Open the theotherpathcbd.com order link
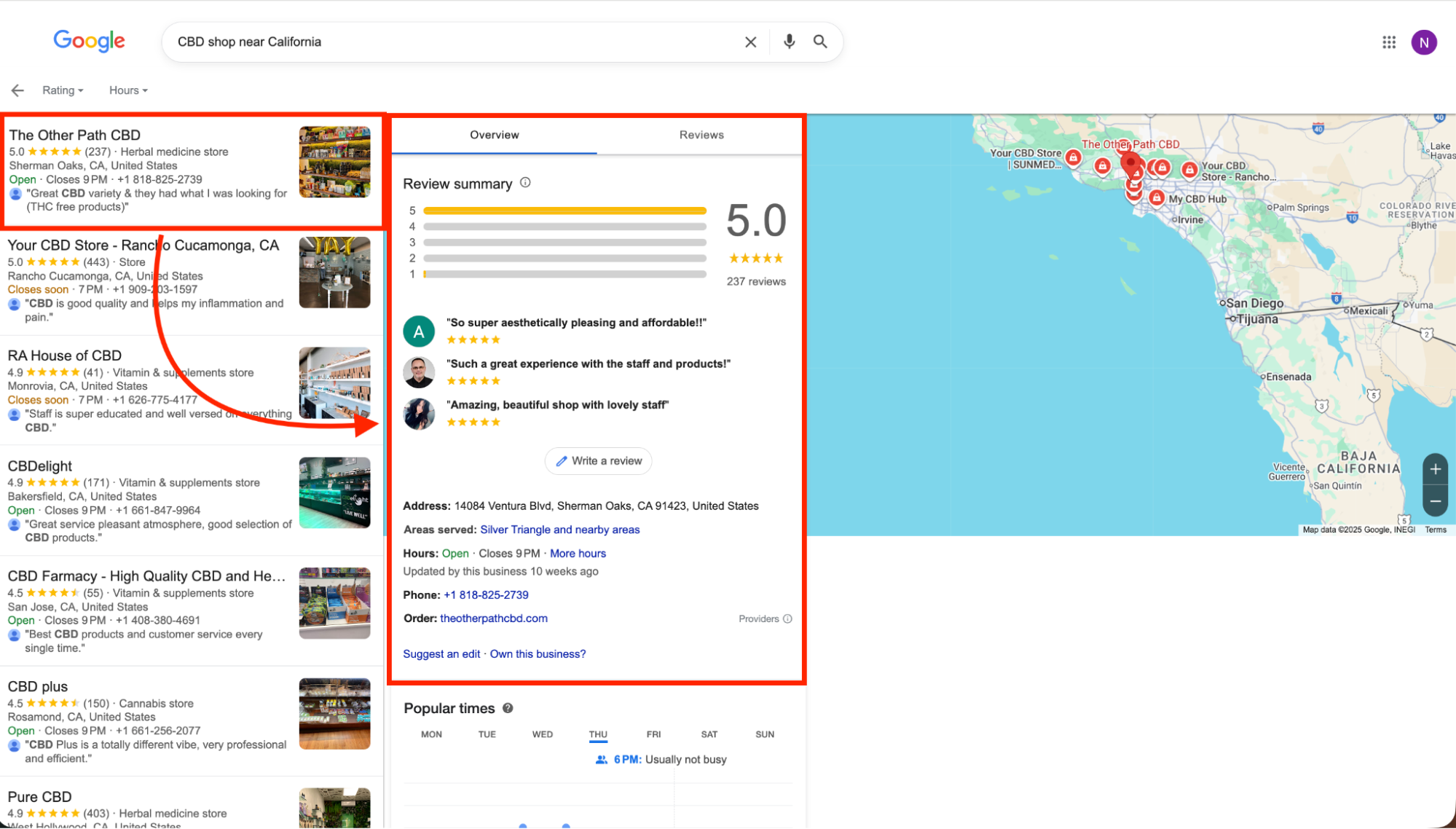 494,618
